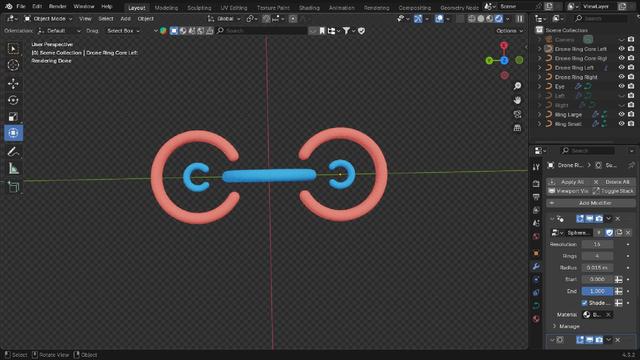Screen dimensions: 640x360
Task: Select the Move tool
Action: pos(13,84)
